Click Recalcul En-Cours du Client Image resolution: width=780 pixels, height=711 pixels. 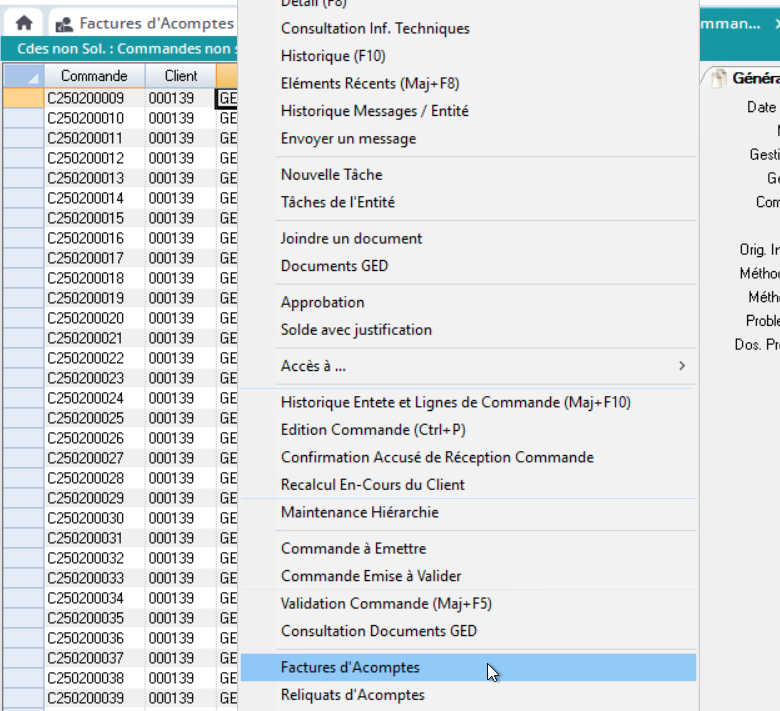[x=372, y=485]
